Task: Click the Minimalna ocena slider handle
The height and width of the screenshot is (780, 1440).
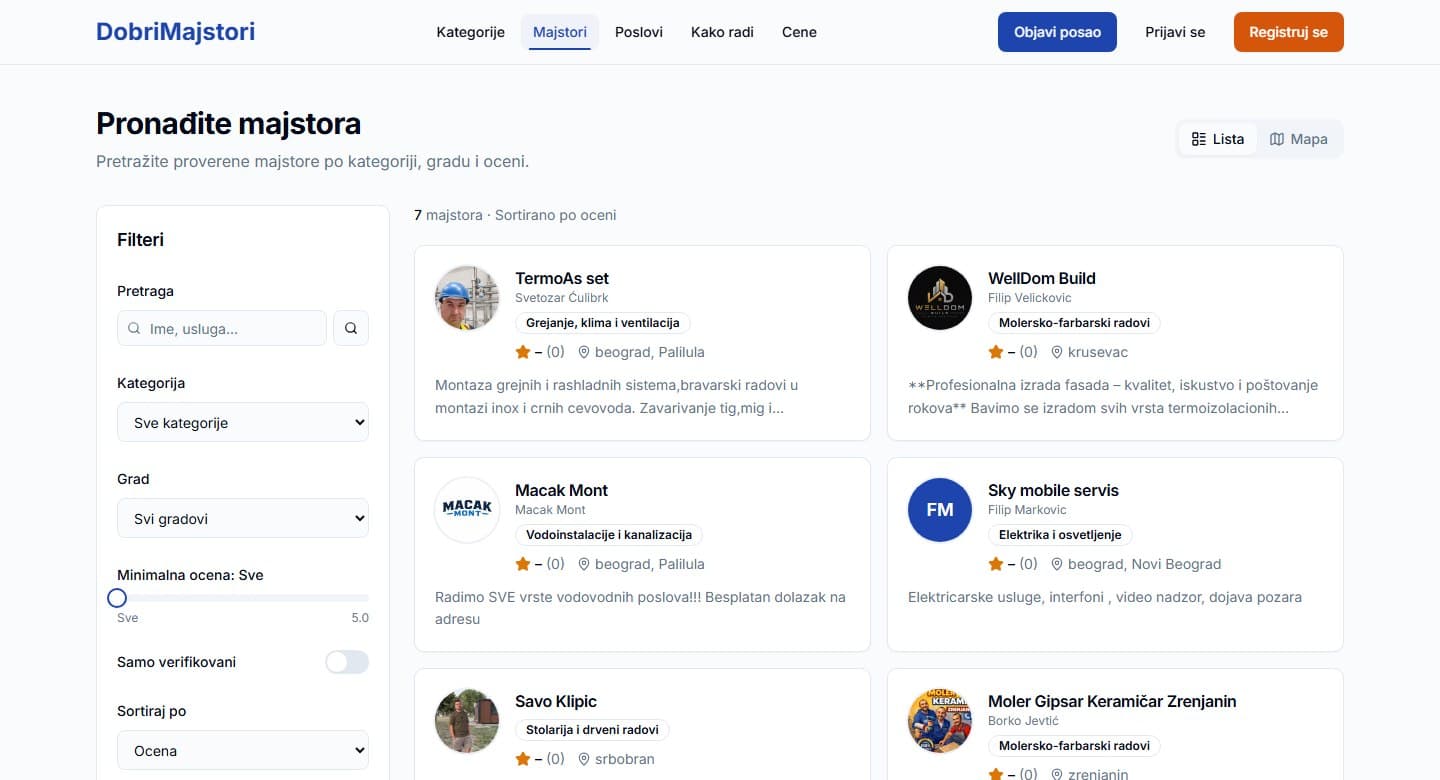Action: (117, 598)
